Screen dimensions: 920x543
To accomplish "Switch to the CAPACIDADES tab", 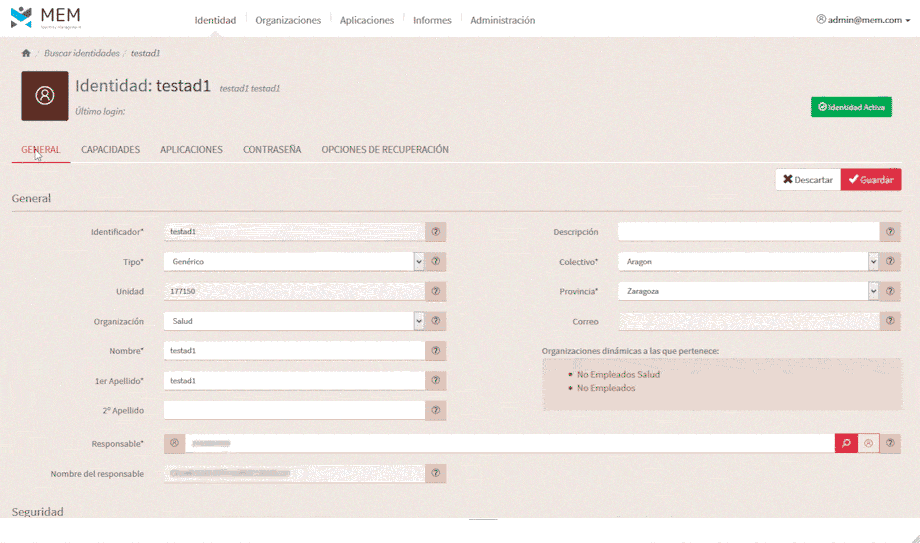I will [x=110, y=150].
